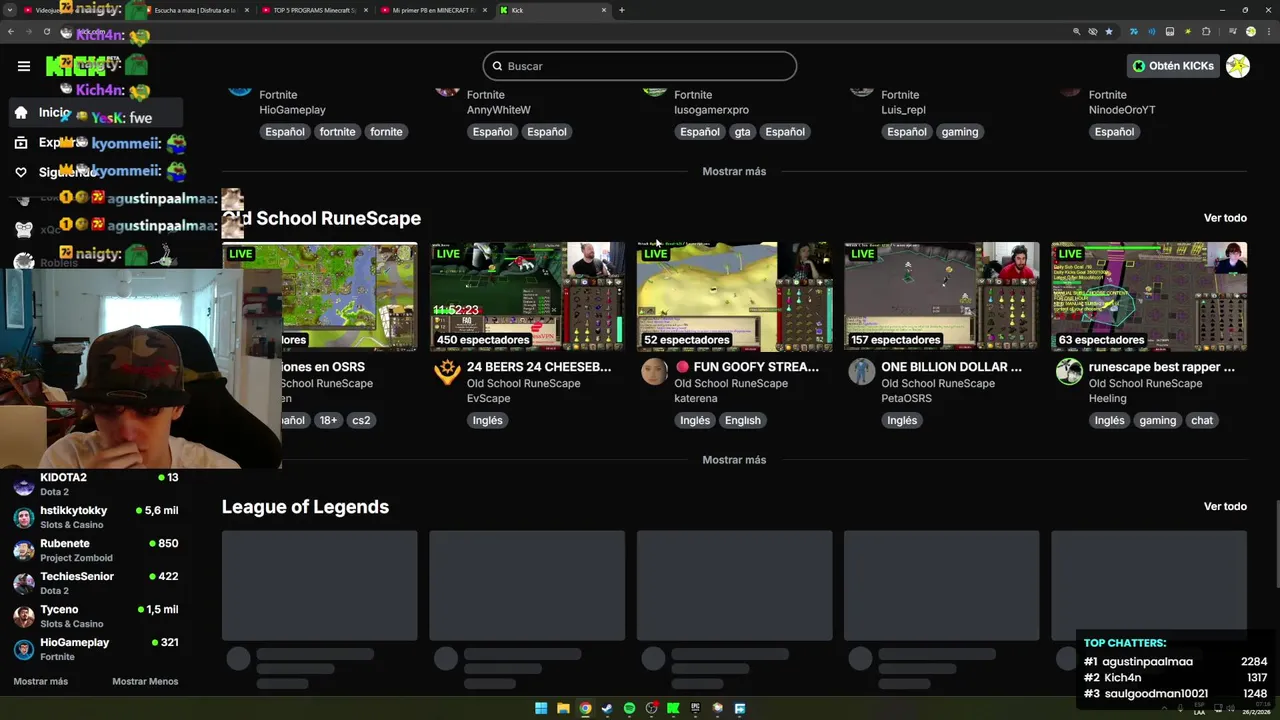This screenshot has width=1280, height=720.
Task: Click the Chrome icon on taskbar
Action: pyautogui.click(x=585, y=708)
